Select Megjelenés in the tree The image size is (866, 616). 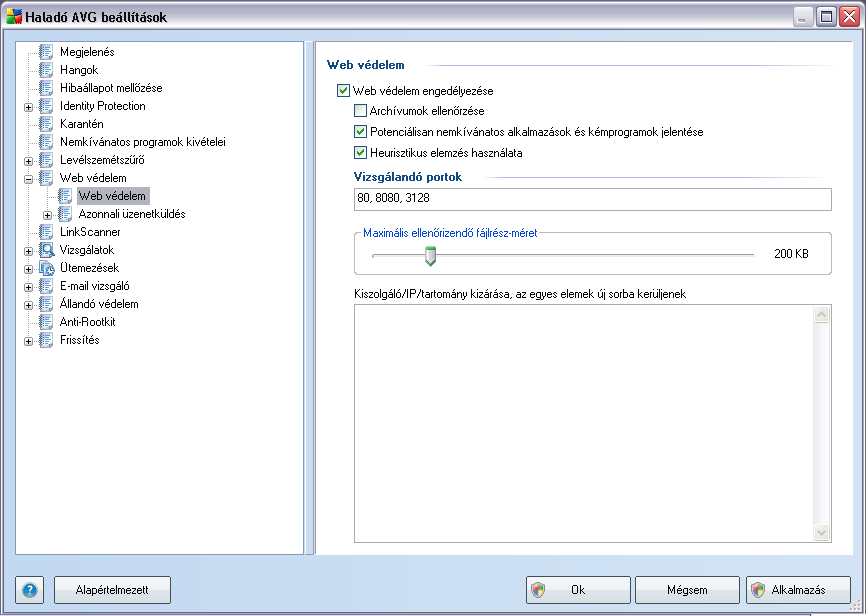tap(87, 52)
